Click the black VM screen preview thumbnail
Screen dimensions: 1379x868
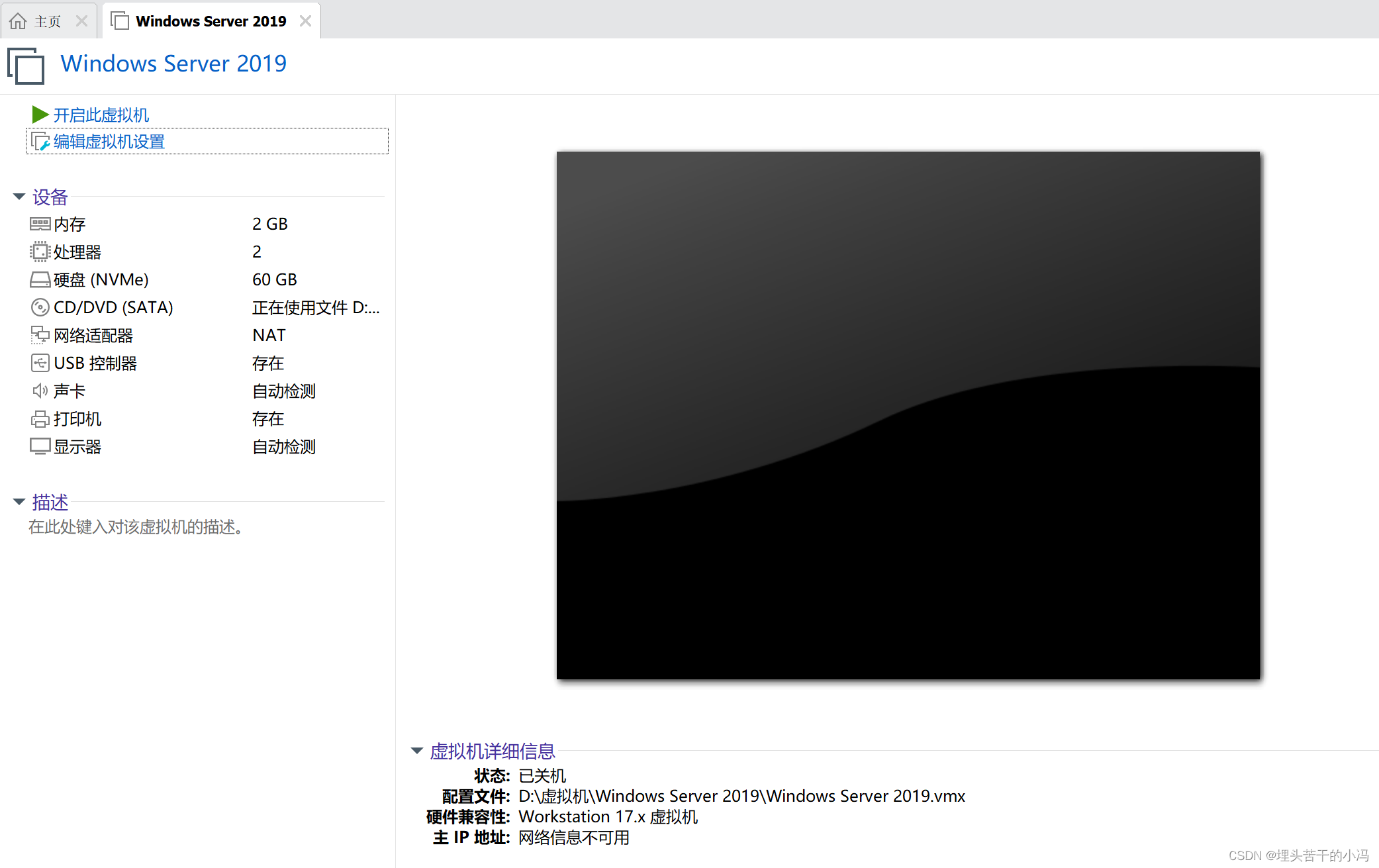[x=908, y=415]
